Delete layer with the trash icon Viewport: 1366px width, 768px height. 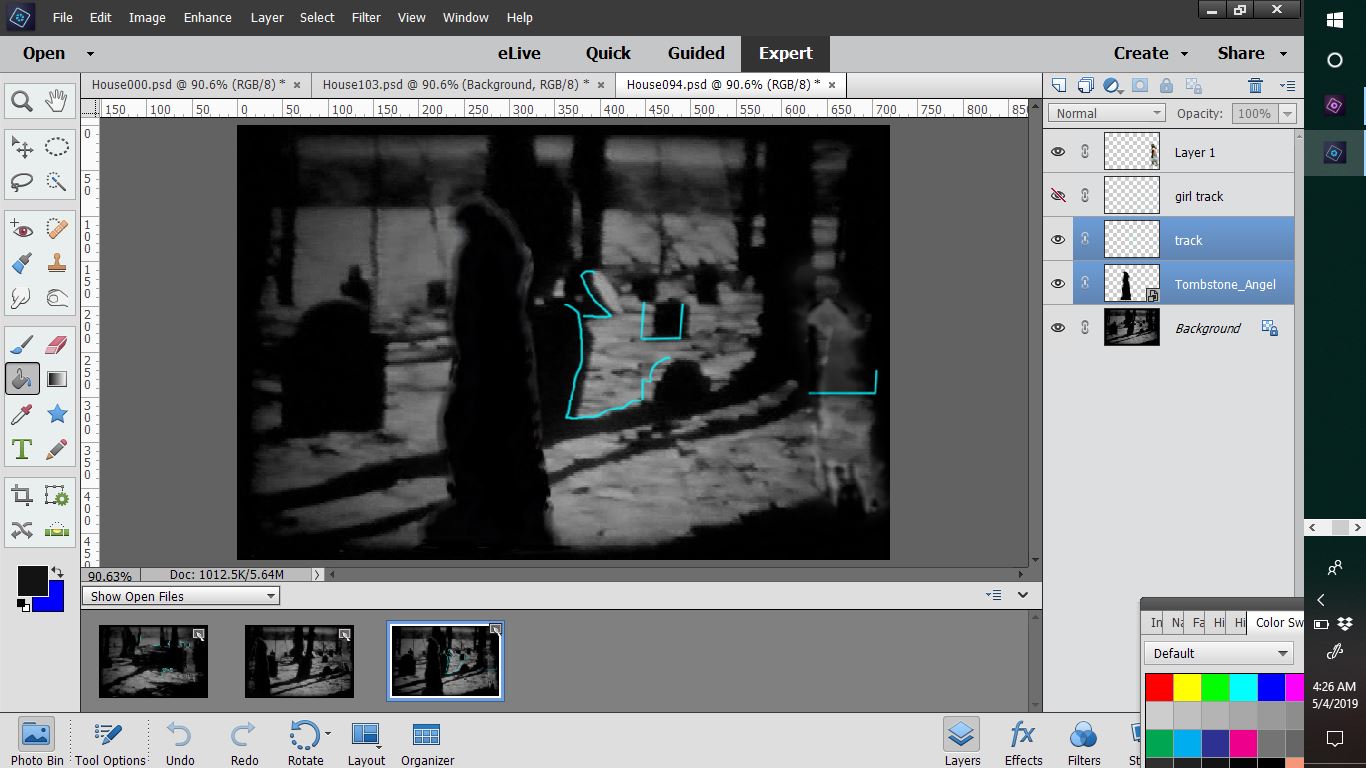[1255, 86]
